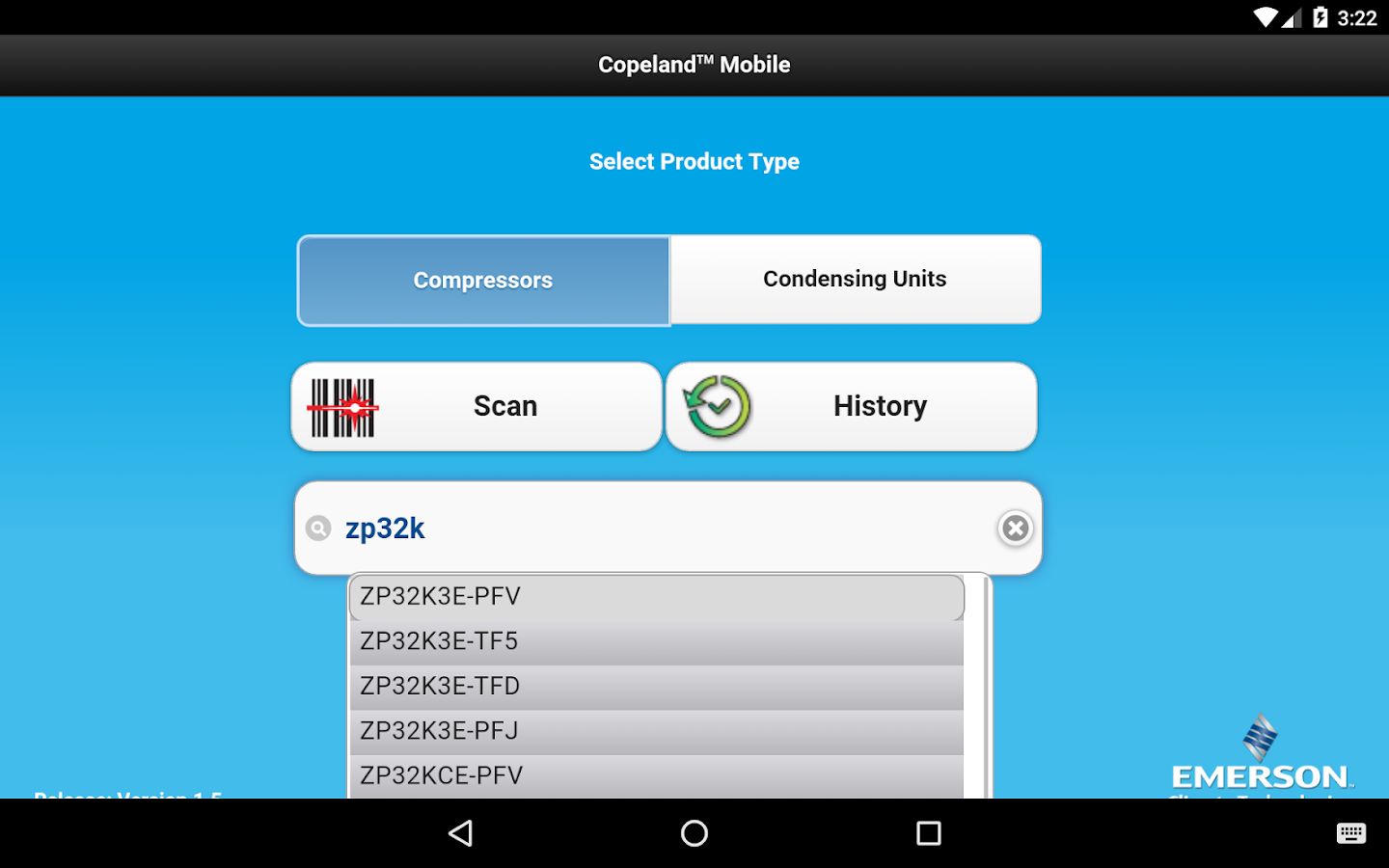Open the recent apps square icon

(929, 833)
